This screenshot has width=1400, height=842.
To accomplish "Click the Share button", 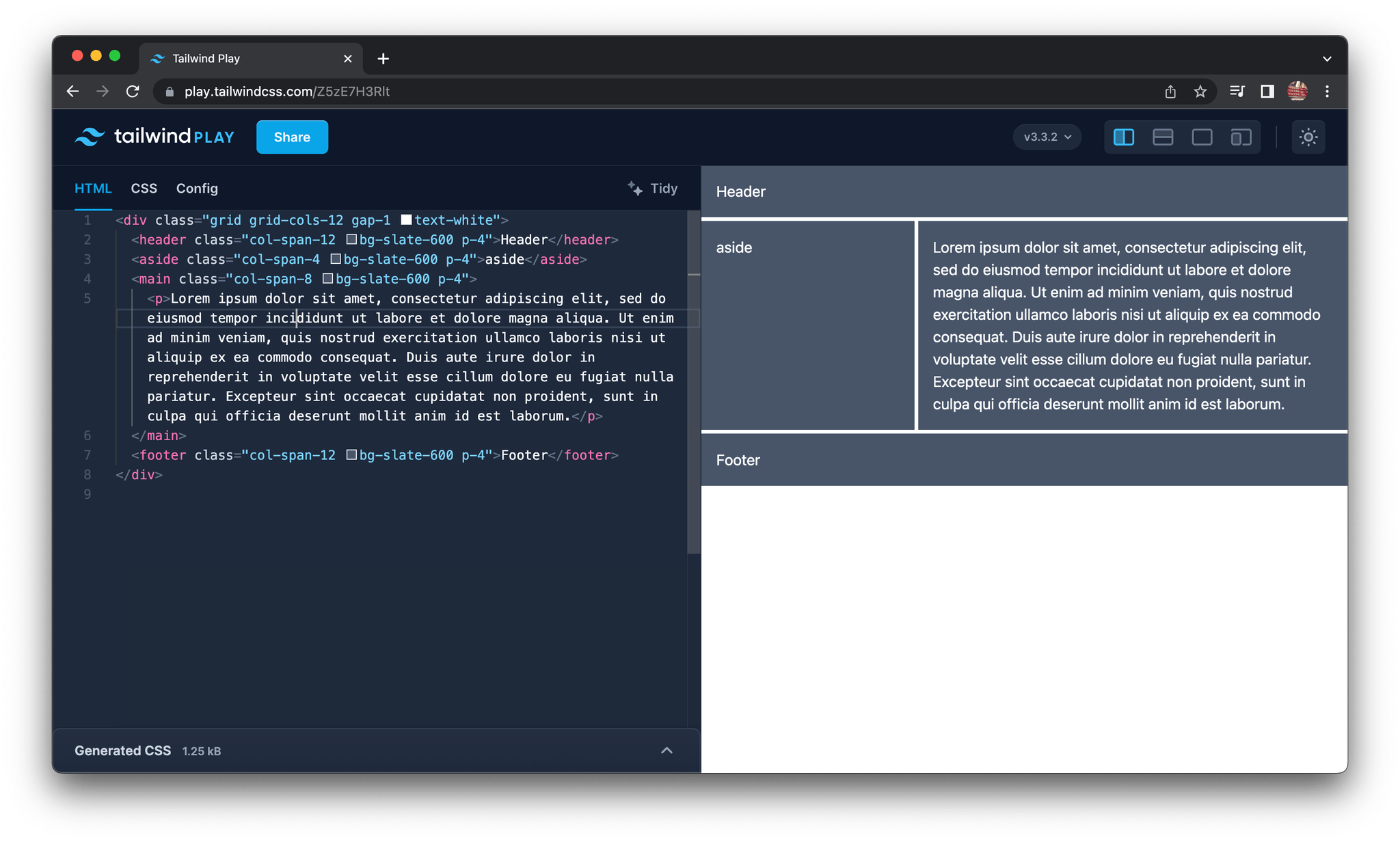I will [292, 137].
